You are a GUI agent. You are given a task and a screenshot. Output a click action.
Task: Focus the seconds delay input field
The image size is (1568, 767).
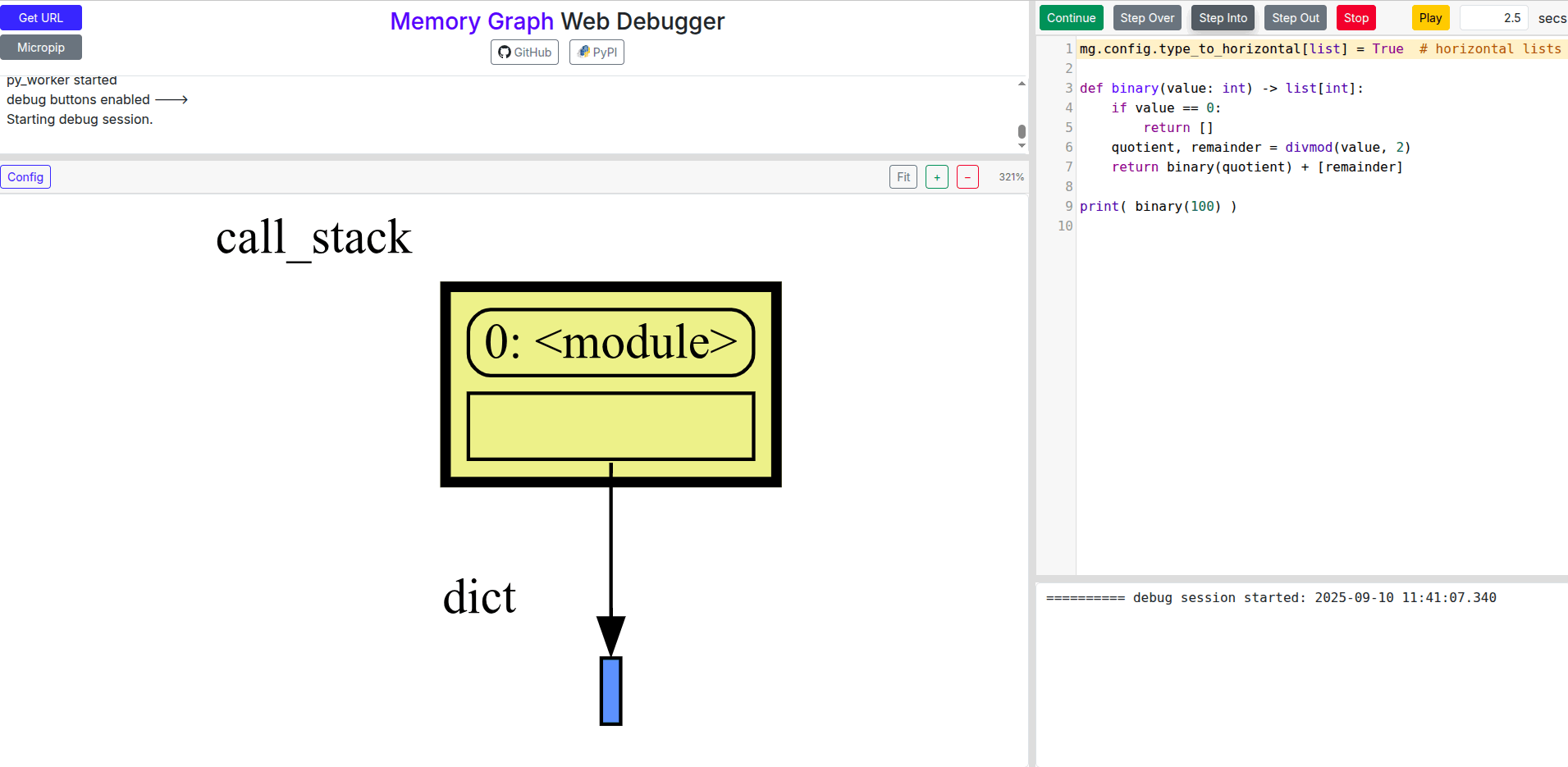tap(1493, 18)
